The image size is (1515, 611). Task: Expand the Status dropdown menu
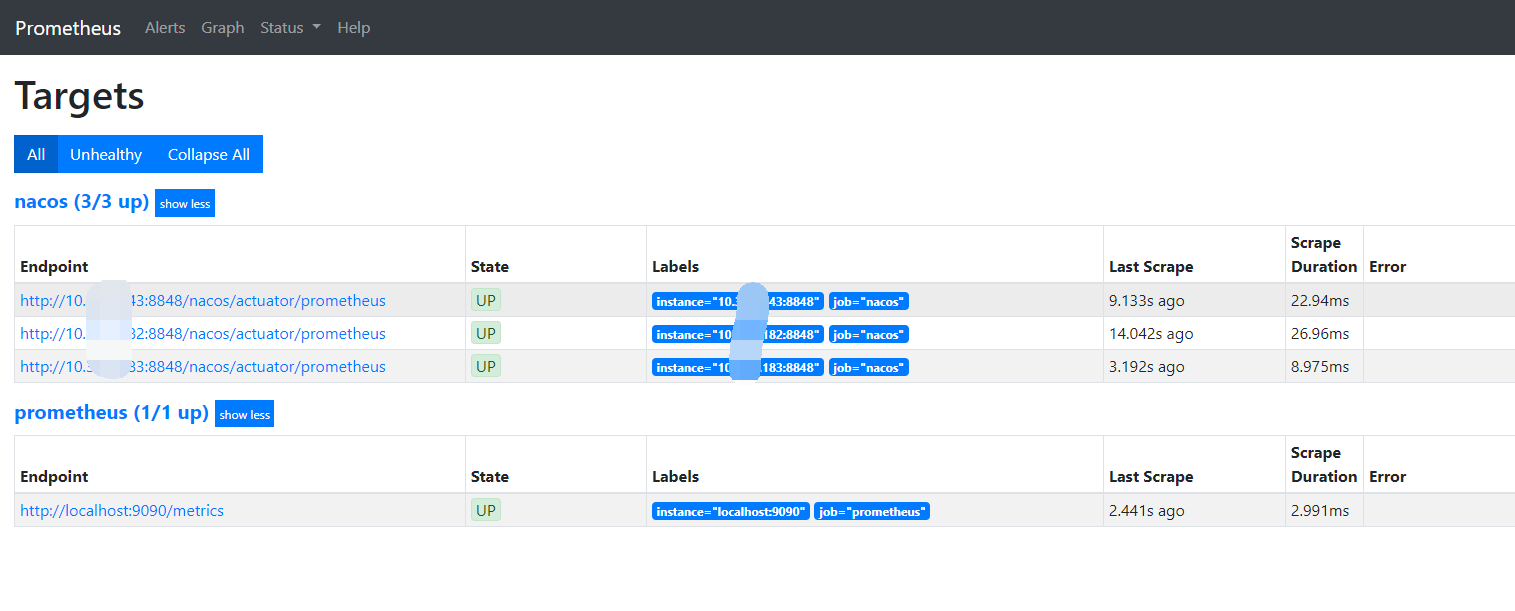[290, 28]
